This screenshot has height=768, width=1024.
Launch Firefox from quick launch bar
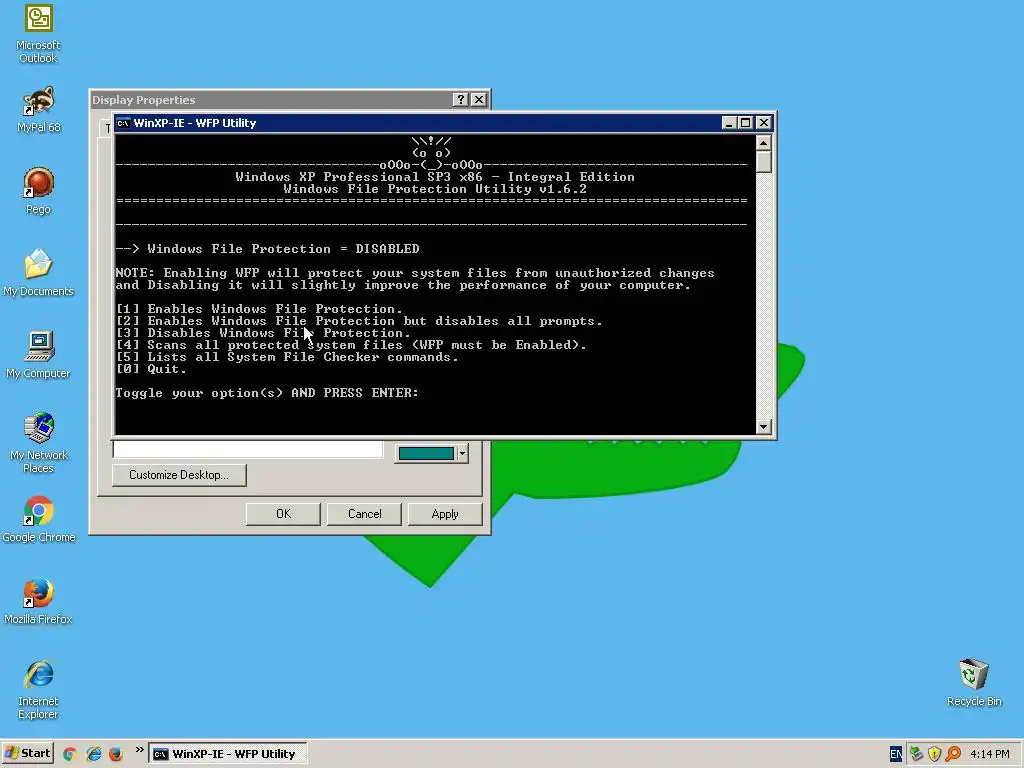pyautogui.click(x=116, y=754)
